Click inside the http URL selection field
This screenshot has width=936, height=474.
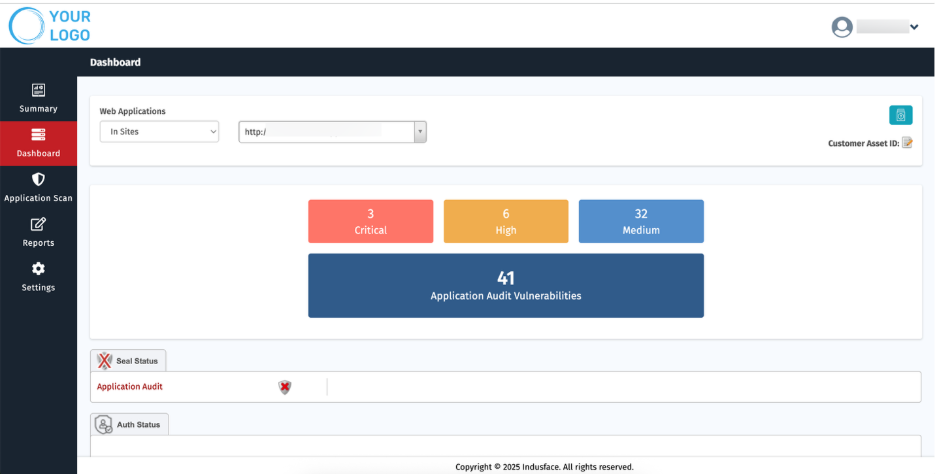tap(327, 132)
